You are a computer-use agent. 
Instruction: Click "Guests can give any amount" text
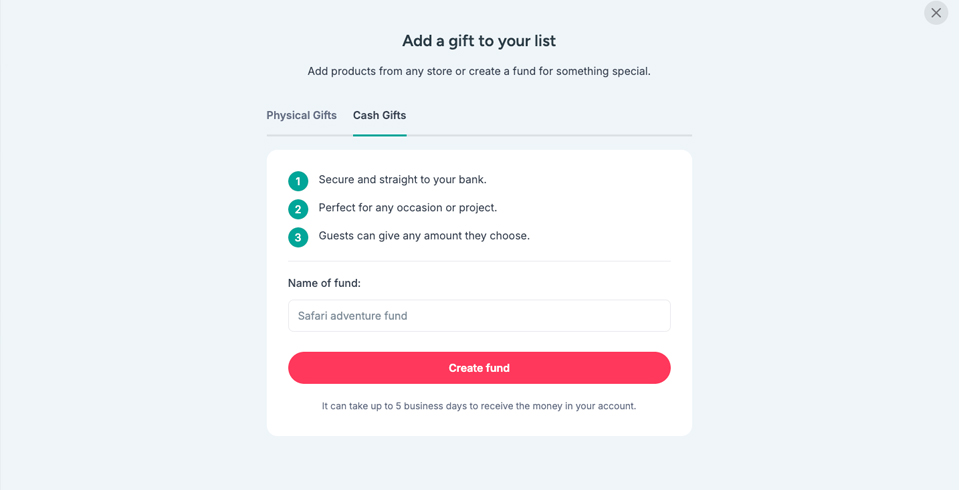pyautogui.click(x=424, y=236)
